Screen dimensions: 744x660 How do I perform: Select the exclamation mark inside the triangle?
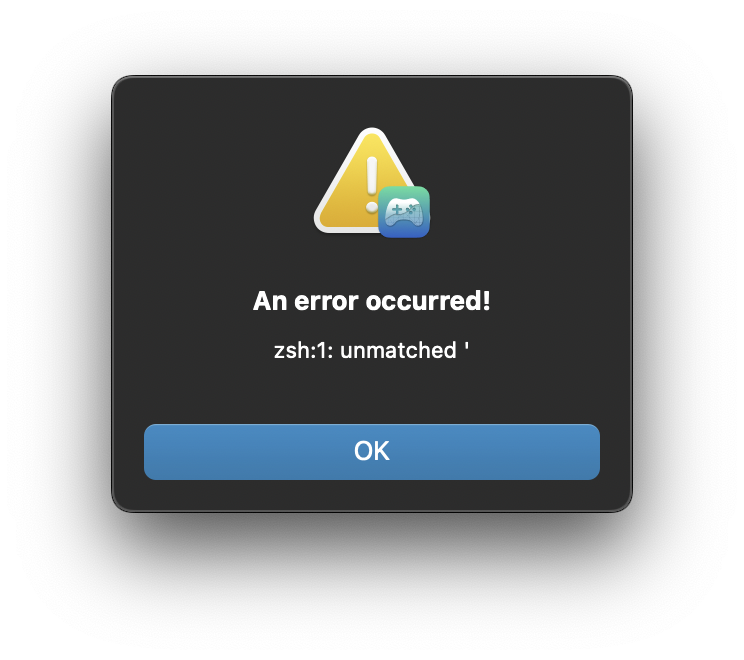pyautogui.click(x=372, y=184)
